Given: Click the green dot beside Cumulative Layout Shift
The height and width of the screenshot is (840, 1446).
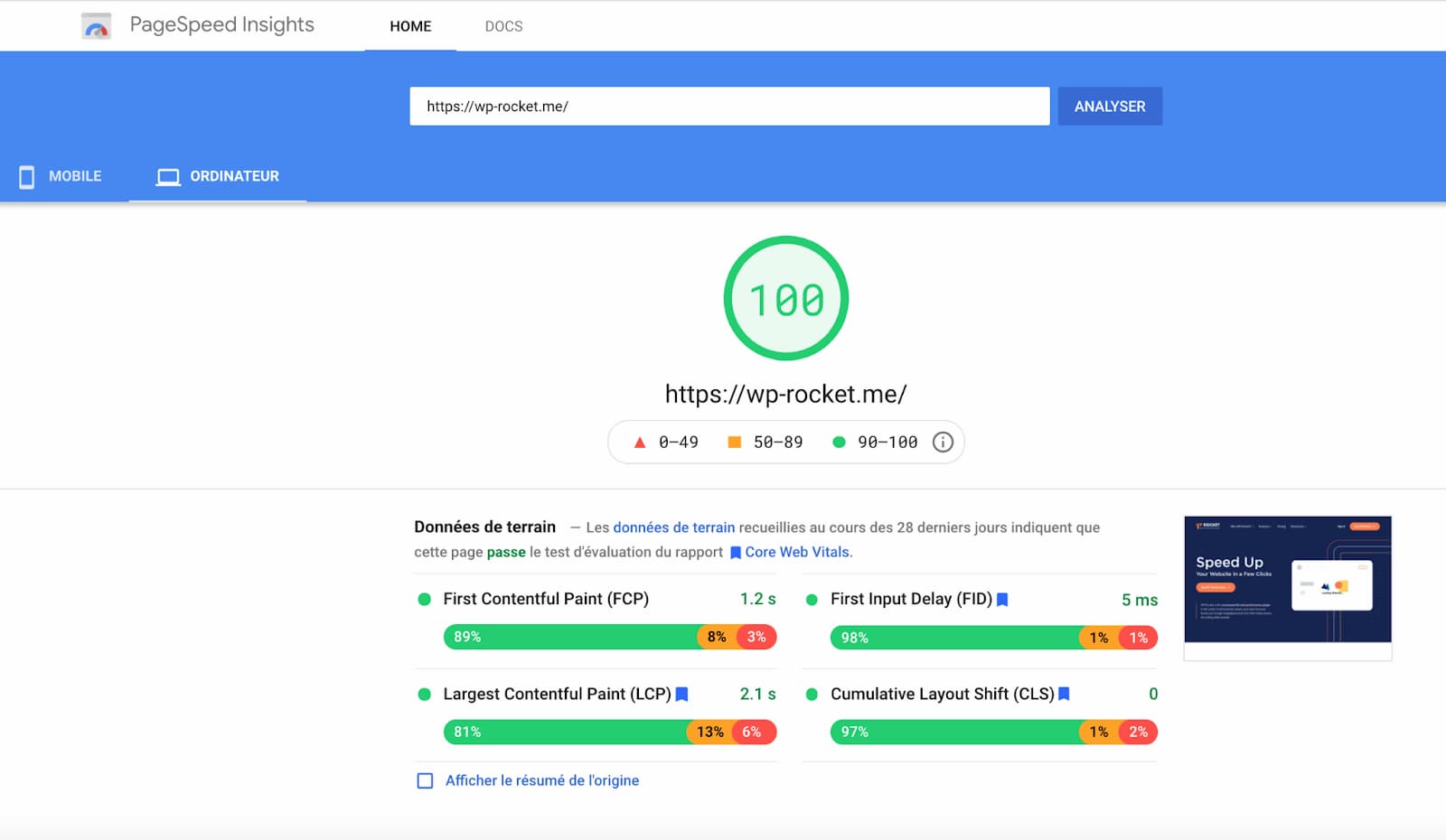Looking at the screenshot, I should tap(812, 695).
